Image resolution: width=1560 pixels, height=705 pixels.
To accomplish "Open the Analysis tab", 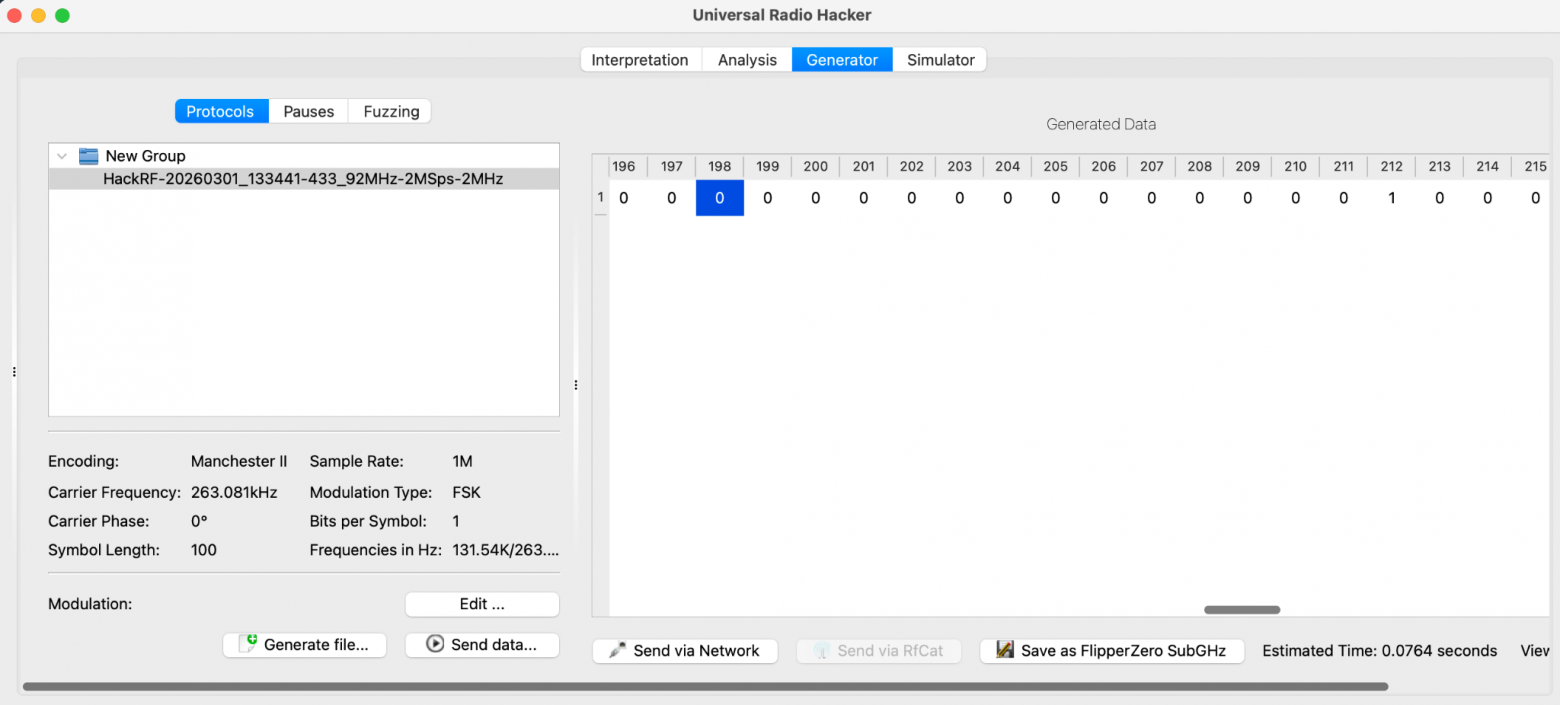I will (x=747, y=60).
